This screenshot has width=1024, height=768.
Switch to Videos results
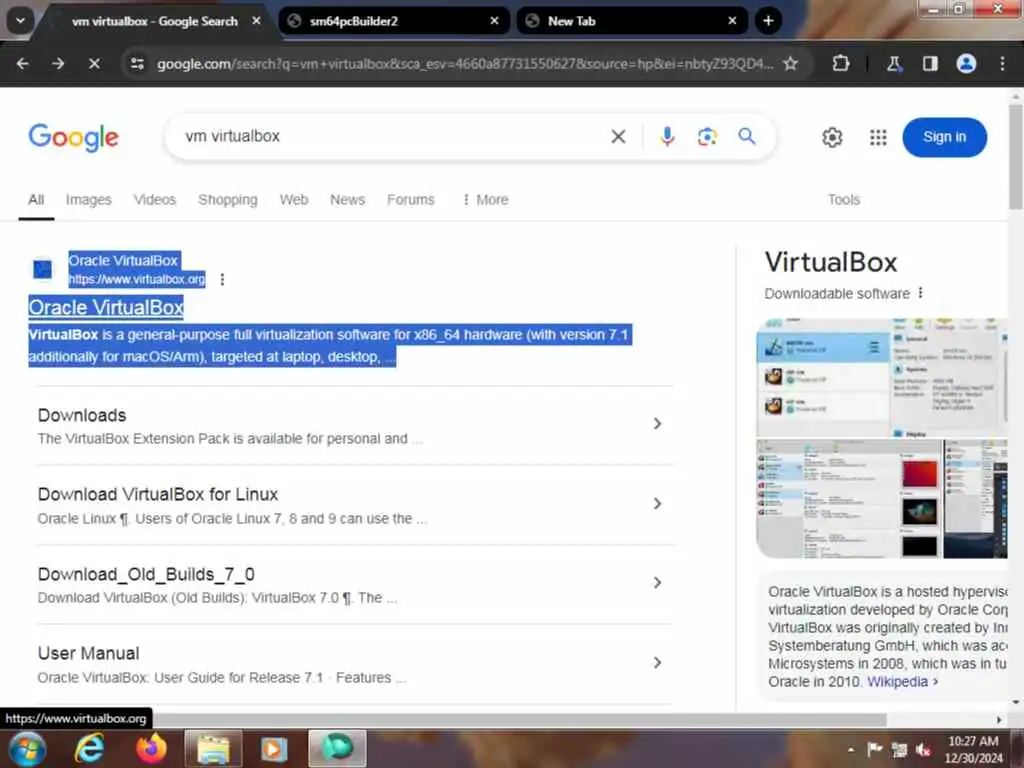155,200
